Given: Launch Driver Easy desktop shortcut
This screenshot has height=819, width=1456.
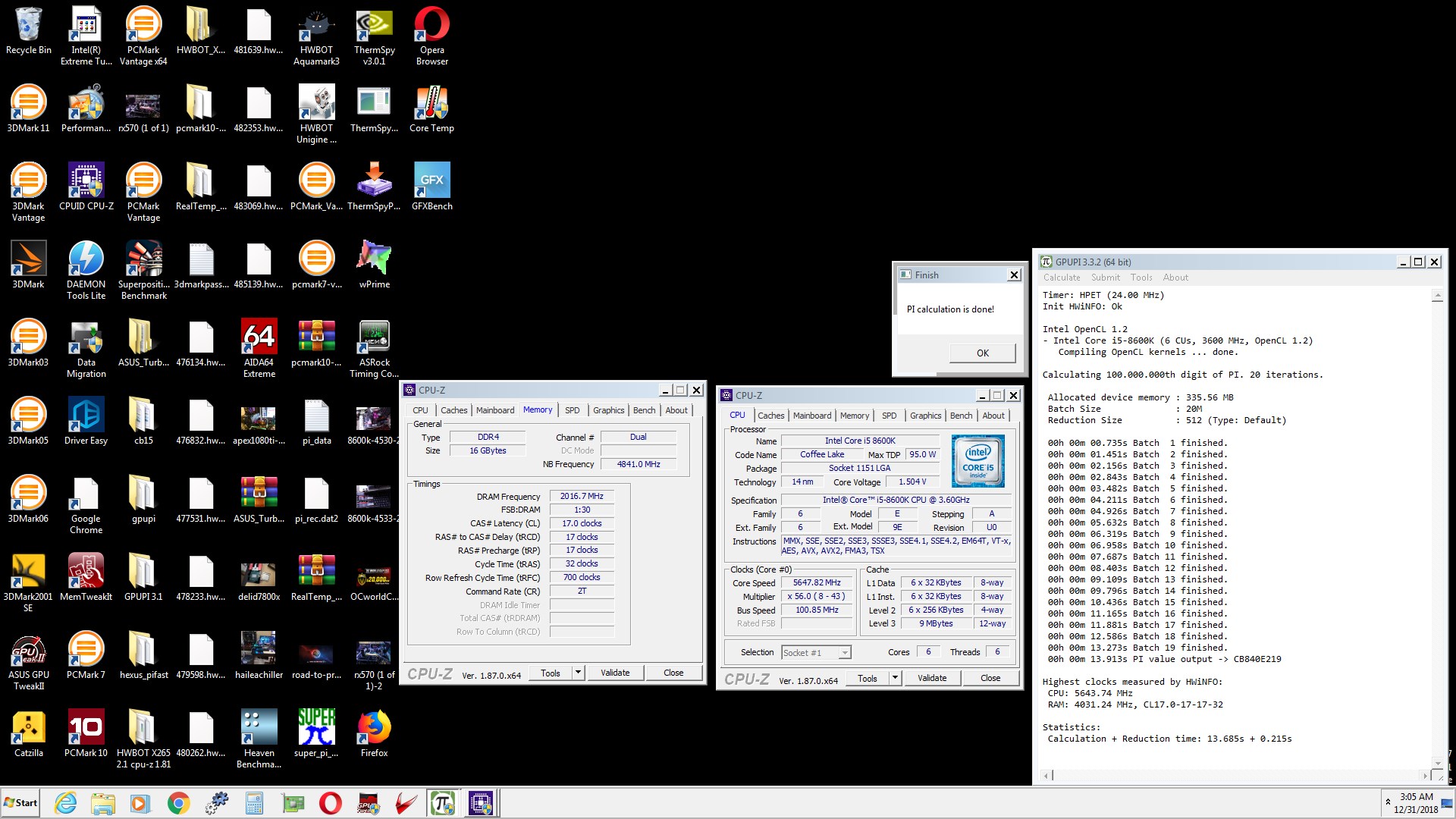Looking at the screenshot, I should [x=86, y=422].
